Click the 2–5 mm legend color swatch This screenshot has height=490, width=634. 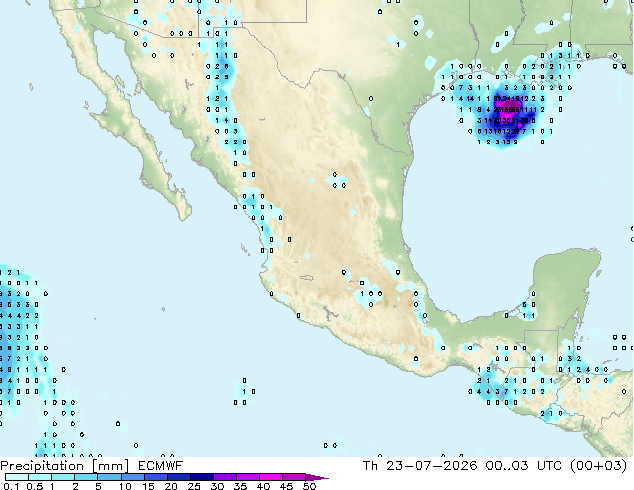coord(86,477)
